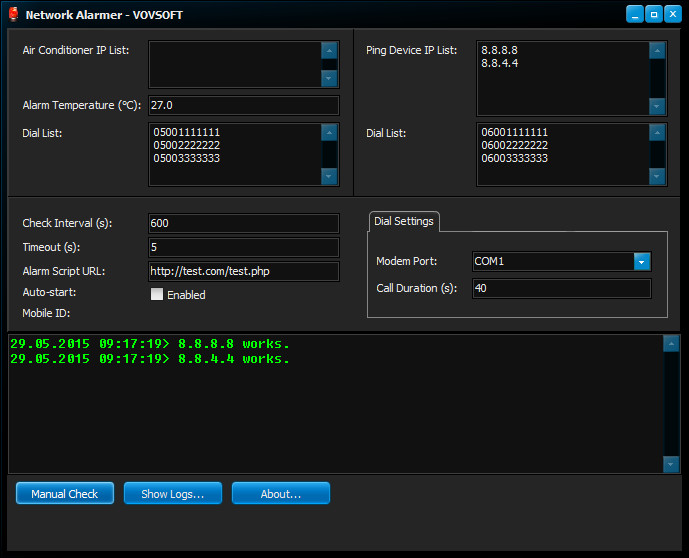The height and width of the screenshot is (558, 689).
Task: Click the Air Conditioner IP List box
Action: coord(244,65)
